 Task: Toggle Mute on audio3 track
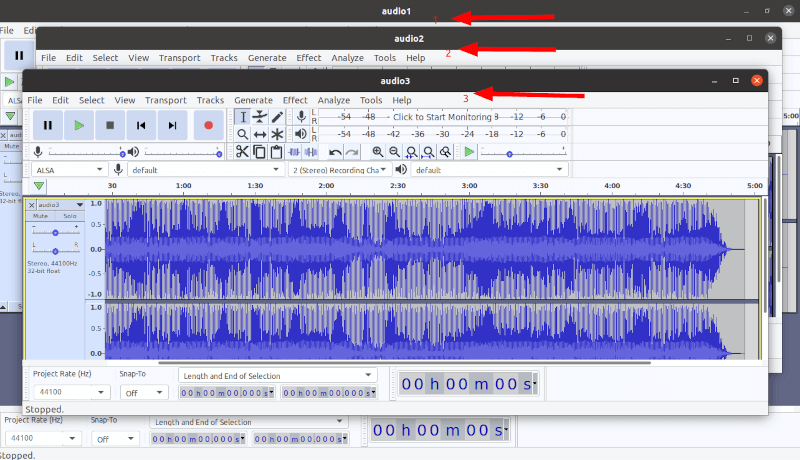(x=40, y=216)
